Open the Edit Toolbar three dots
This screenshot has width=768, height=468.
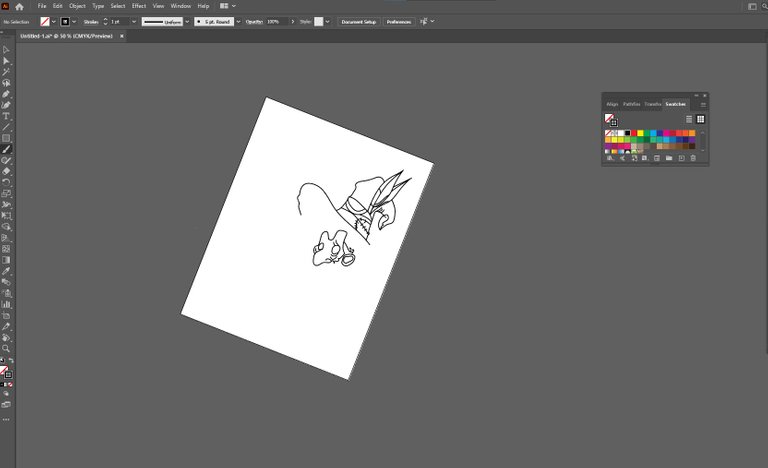coord(6,420)
